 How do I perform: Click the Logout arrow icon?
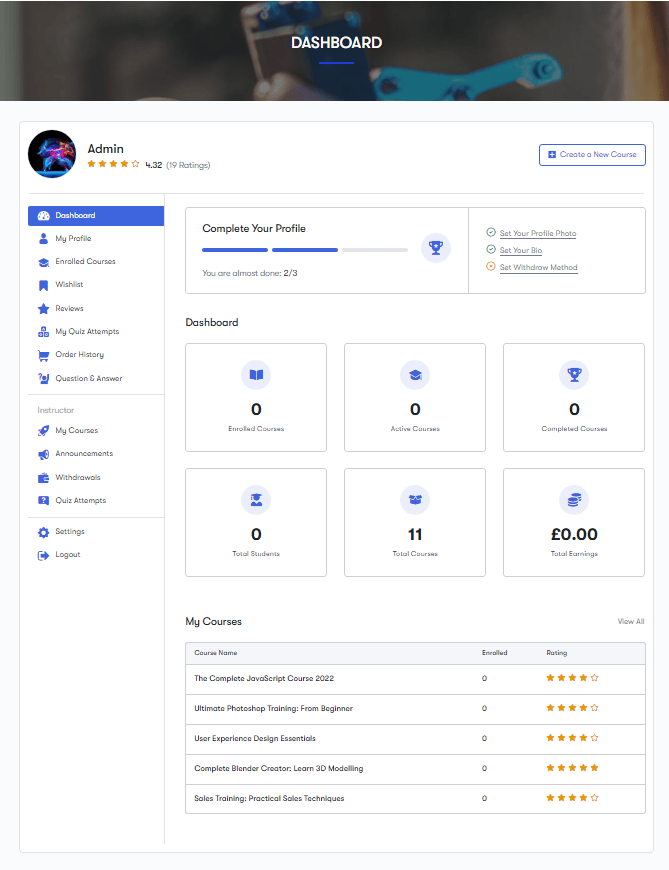[43, 555]
